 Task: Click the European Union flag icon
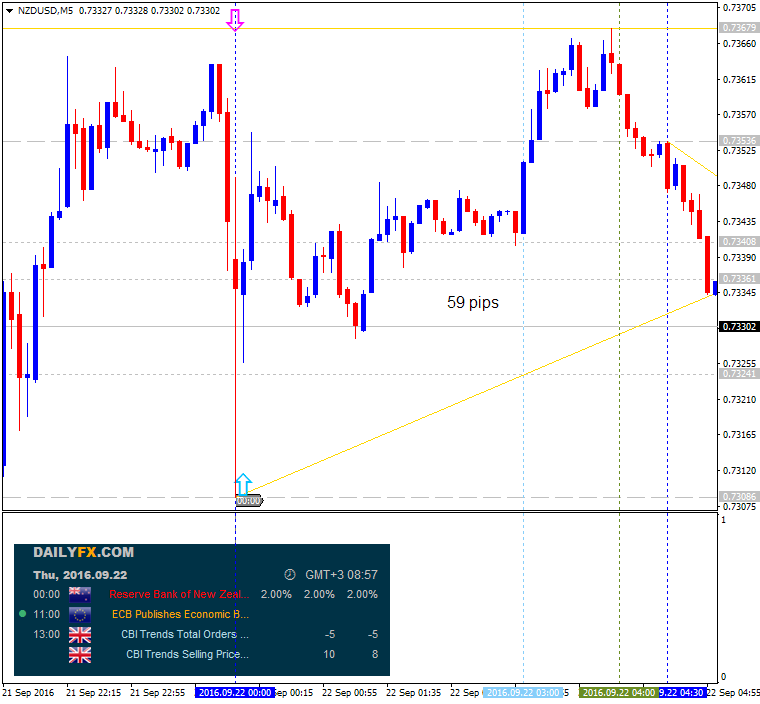pos(80,614)
